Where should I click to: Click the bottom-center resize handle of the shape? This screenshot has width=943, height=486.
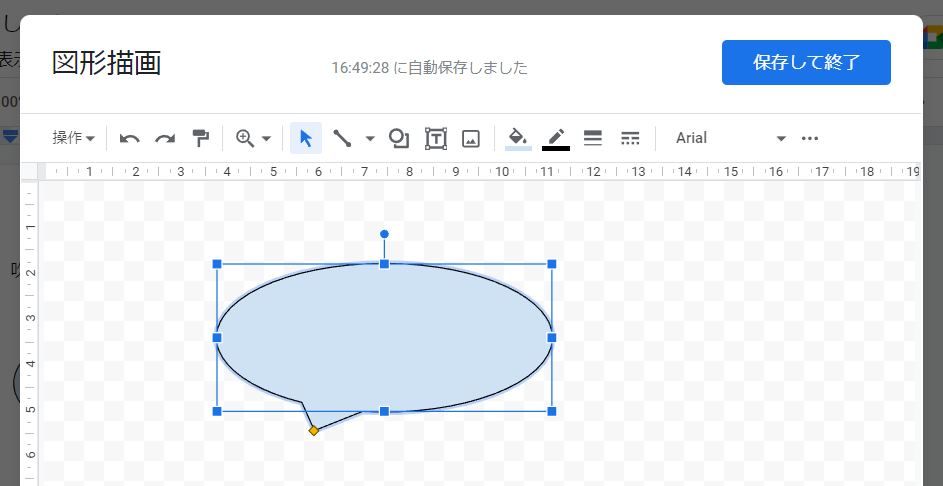pyautogui.click(x=384, y=411)
